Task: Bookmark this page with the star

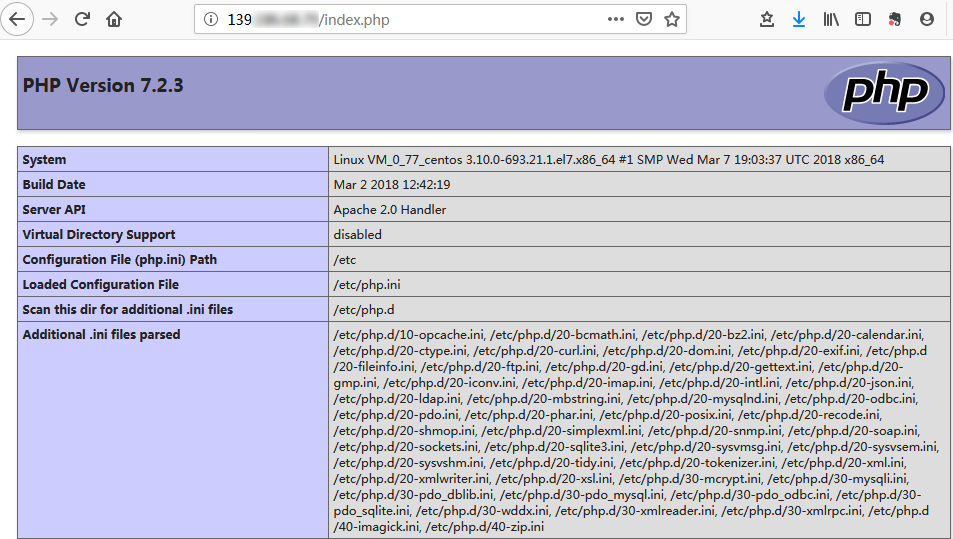Action: [672, 19]
